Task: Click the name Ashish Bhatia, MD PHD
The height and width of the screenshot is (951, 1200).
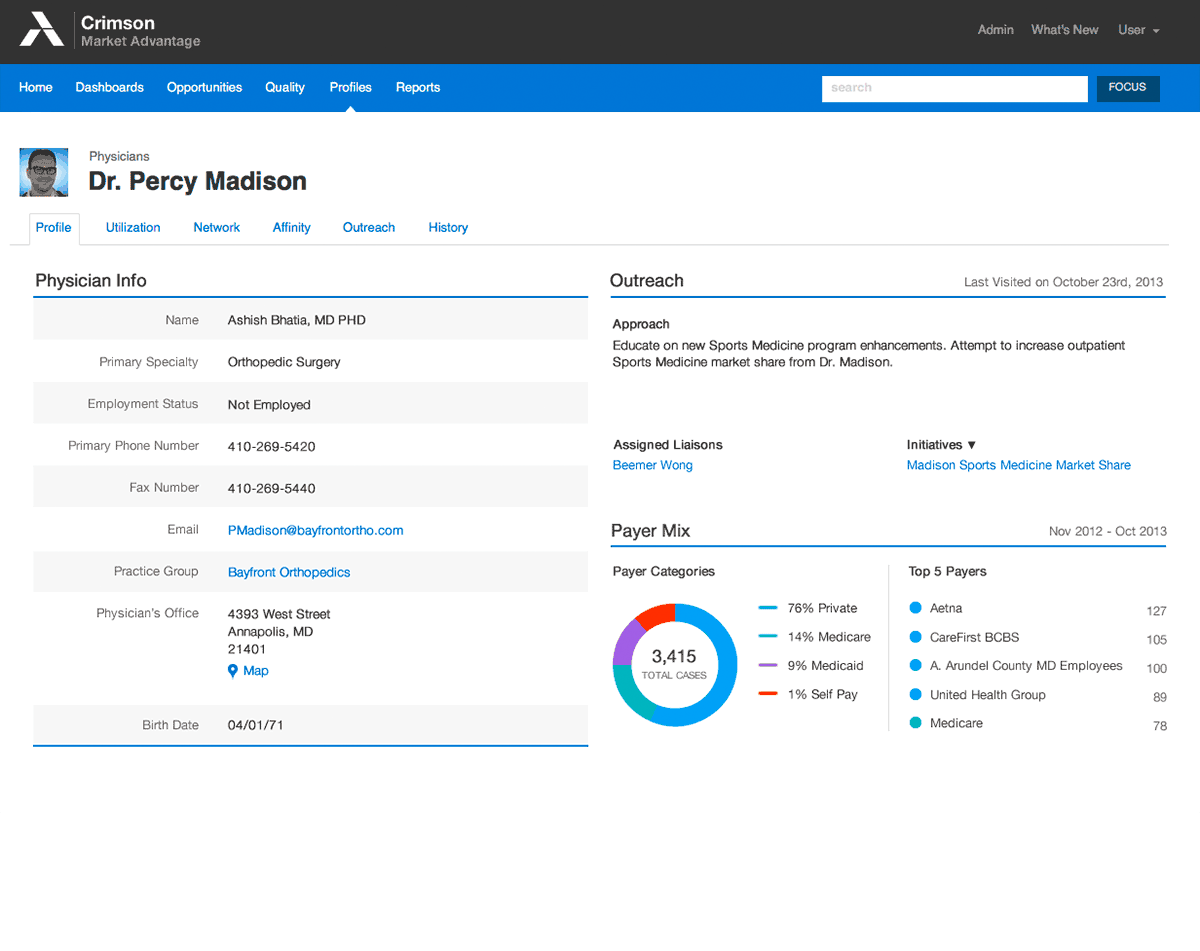Action: pyautogui.click(x=297, y=321)
